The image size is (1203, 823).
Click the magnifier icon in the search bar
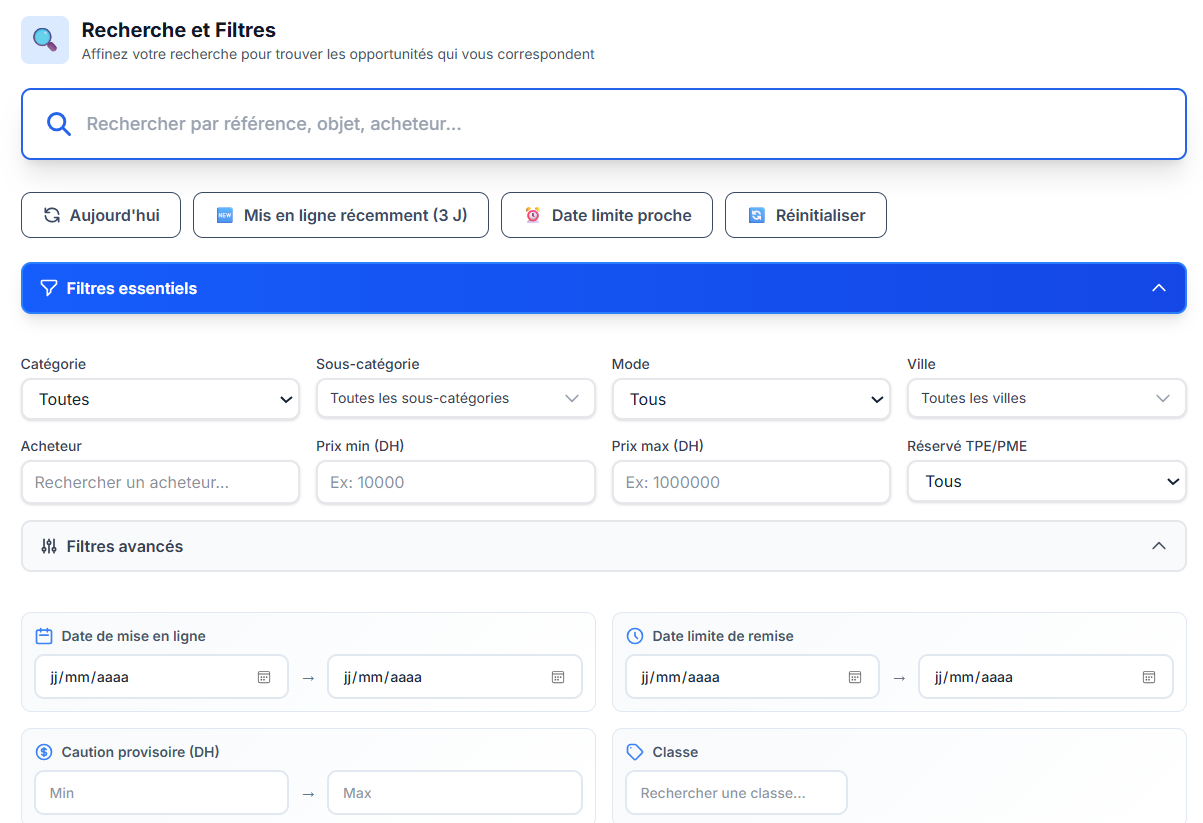pyautogui.click(x=59, y=124)
